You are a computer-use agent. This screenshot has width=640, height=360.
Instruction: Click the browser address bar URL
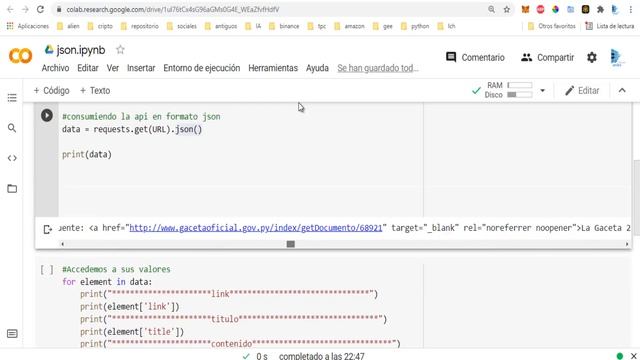(x=173, y=9)
